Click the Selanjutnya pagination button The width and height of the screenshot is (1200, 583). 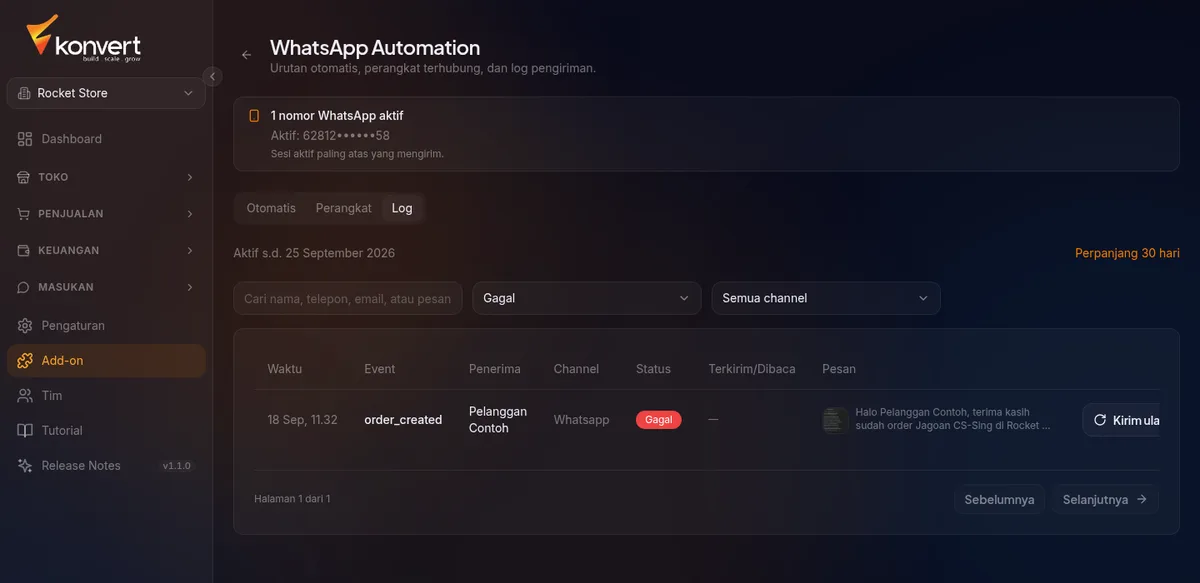[x=1105, y=499]
